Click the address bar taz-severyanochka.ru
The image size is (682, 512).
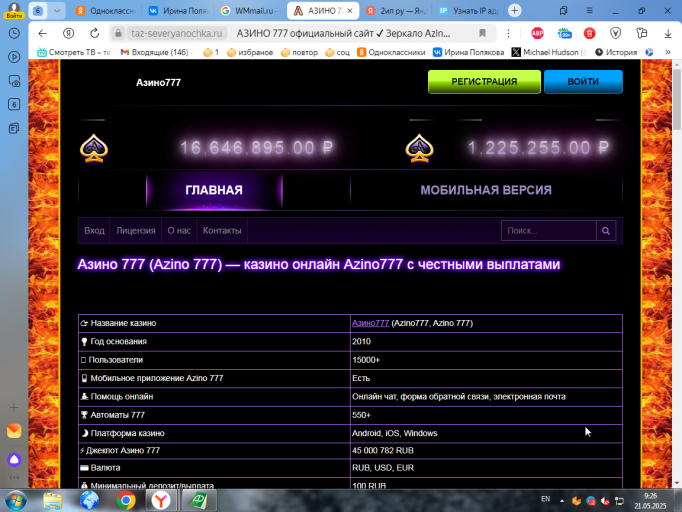coord(177,33)
